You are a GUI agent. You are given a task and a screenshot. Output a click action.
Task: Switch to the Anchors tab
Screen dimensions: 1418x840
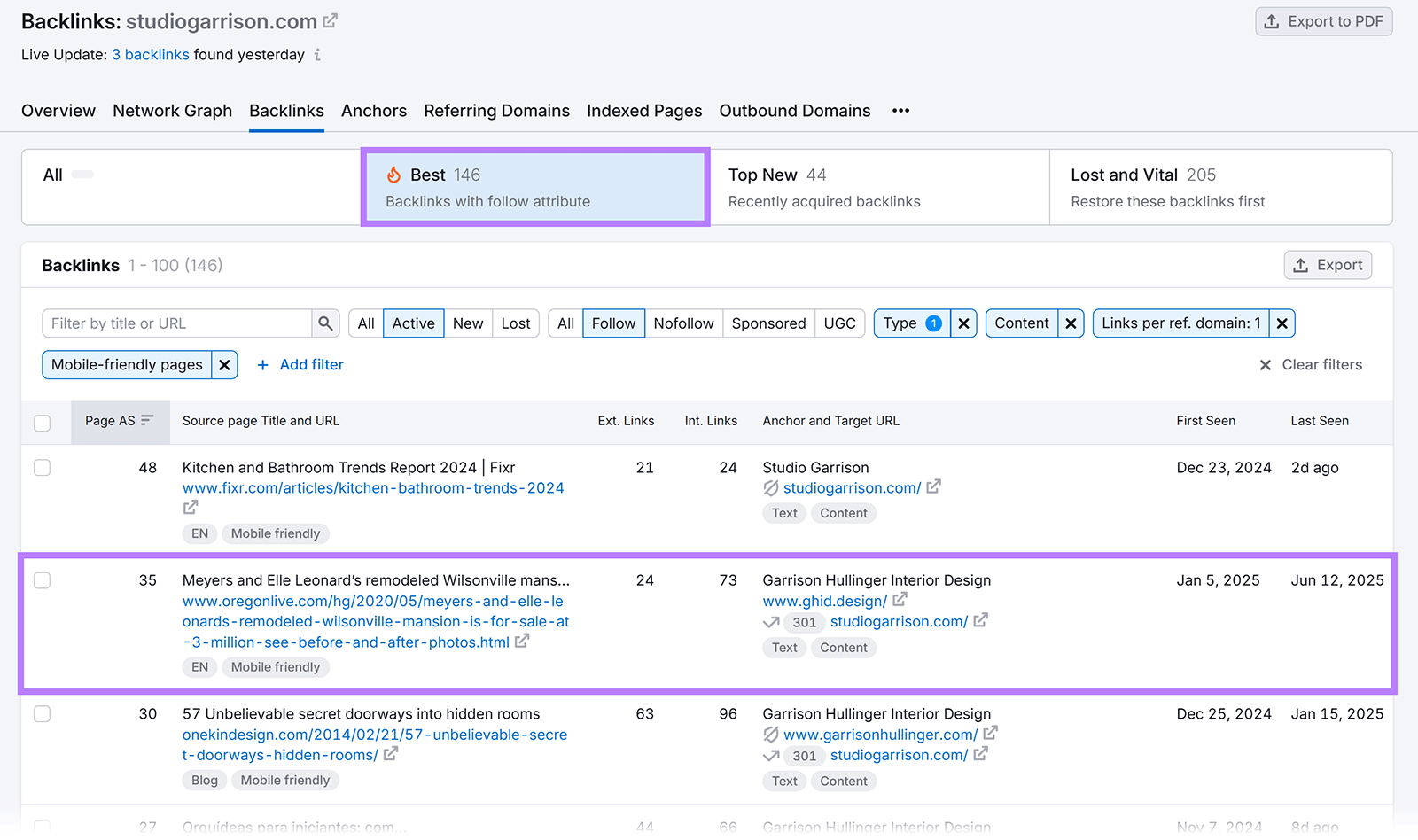(374, 110)
